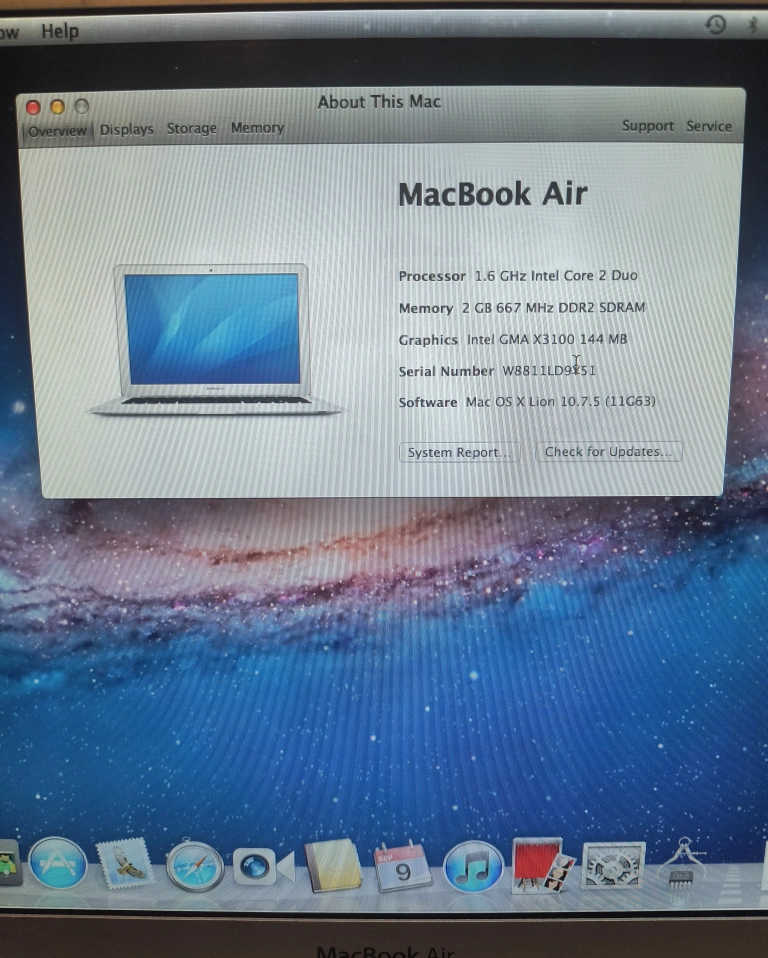Image resolution: width=768 pixels, height=958 pixels.
Task: Open the Help menu
Action: coord(60,31)
